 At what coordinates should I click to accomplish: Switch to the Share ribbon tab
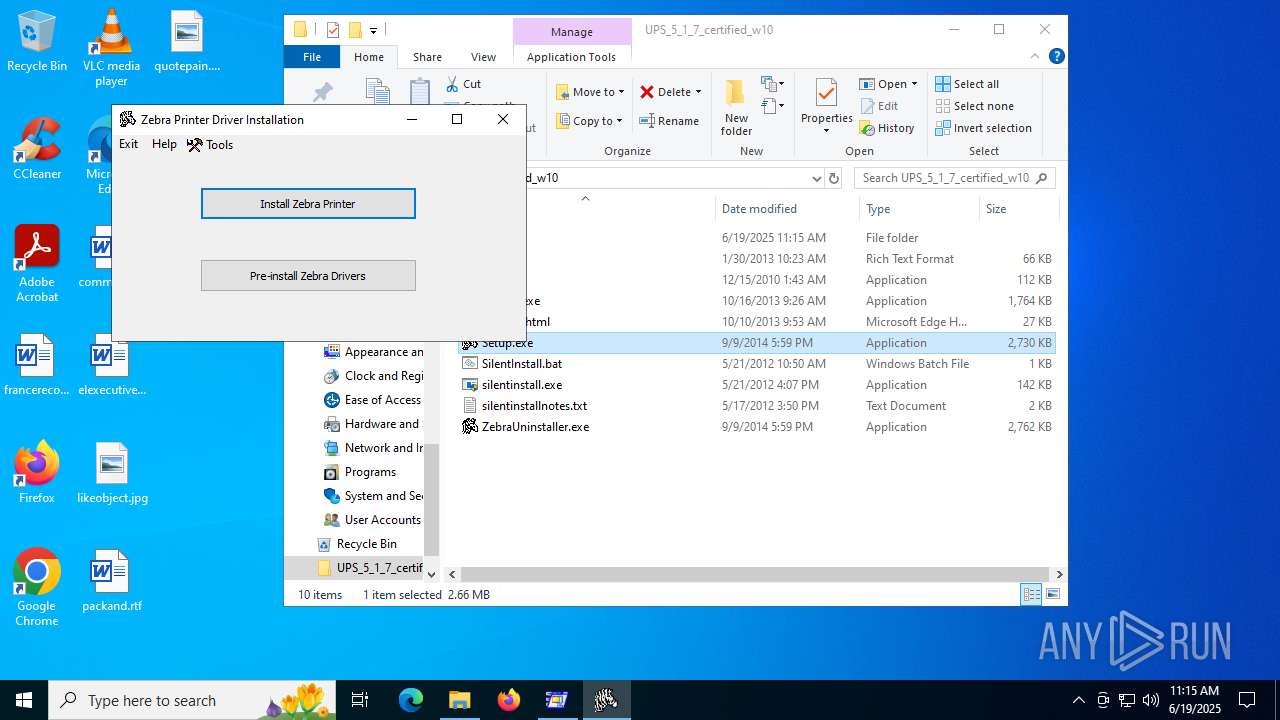(x=427, y=57)
